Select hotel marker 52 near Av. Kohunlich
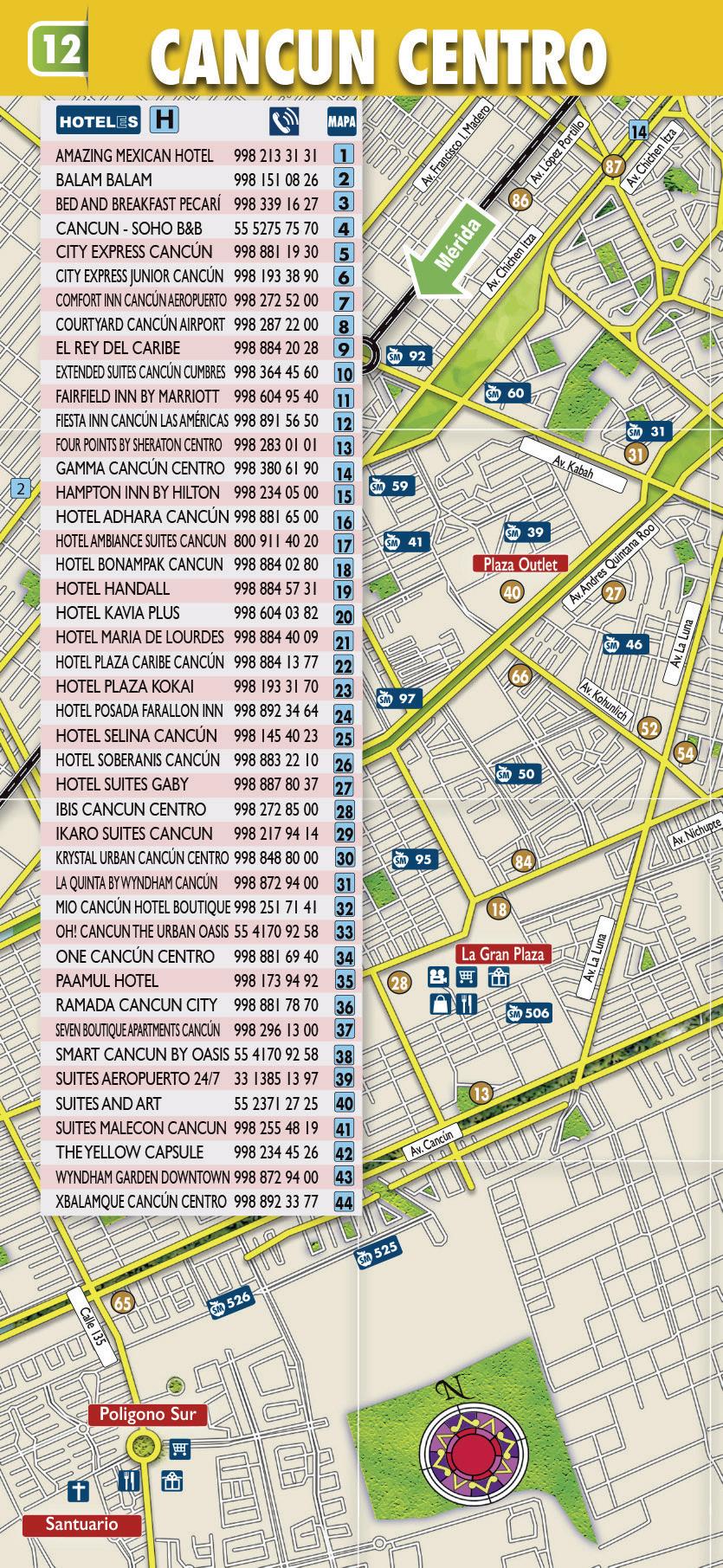The image size is (723, 1568). [649, 727]
